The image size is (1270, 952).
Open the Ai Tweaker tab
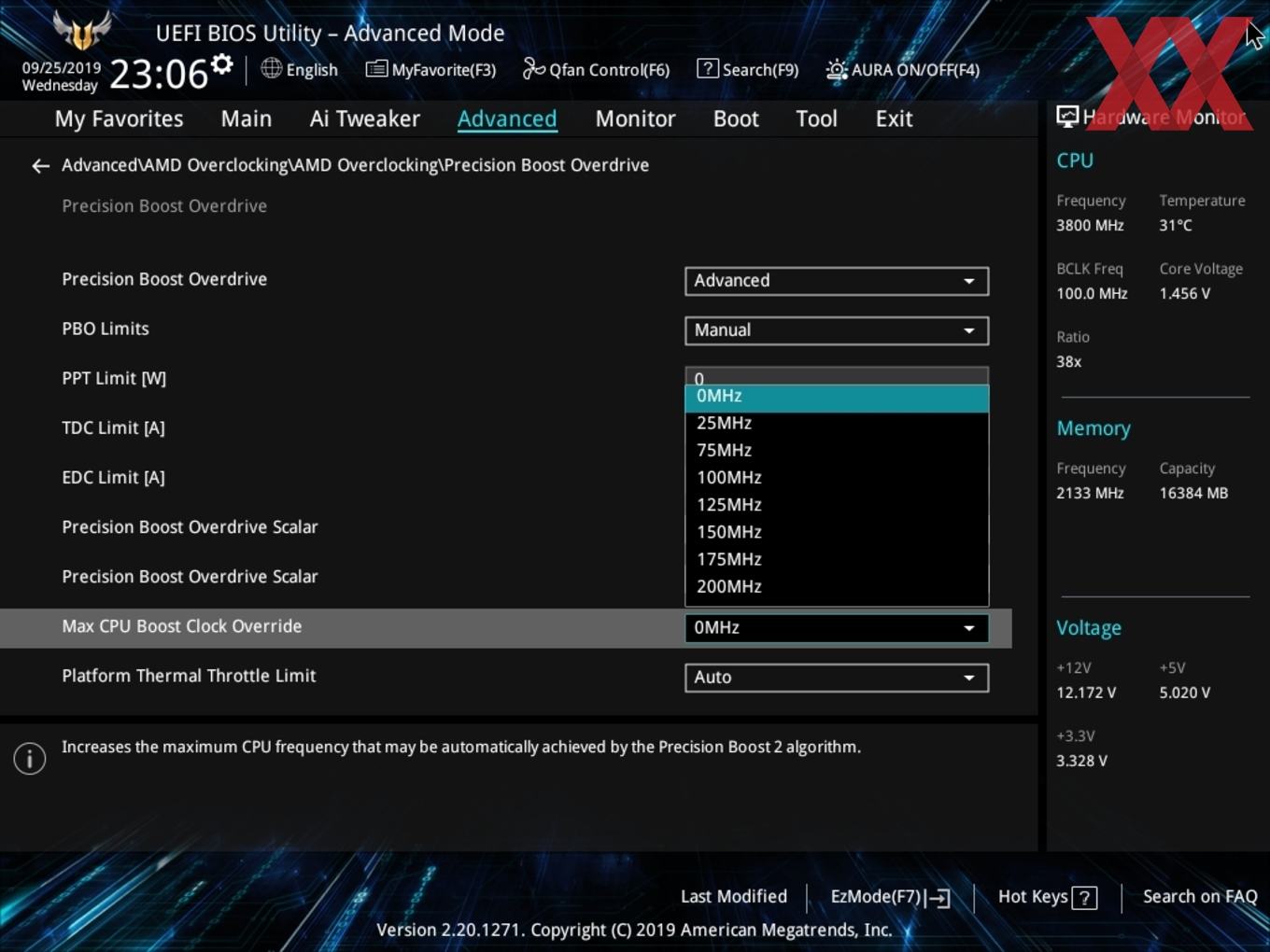(x=365, y=119)
